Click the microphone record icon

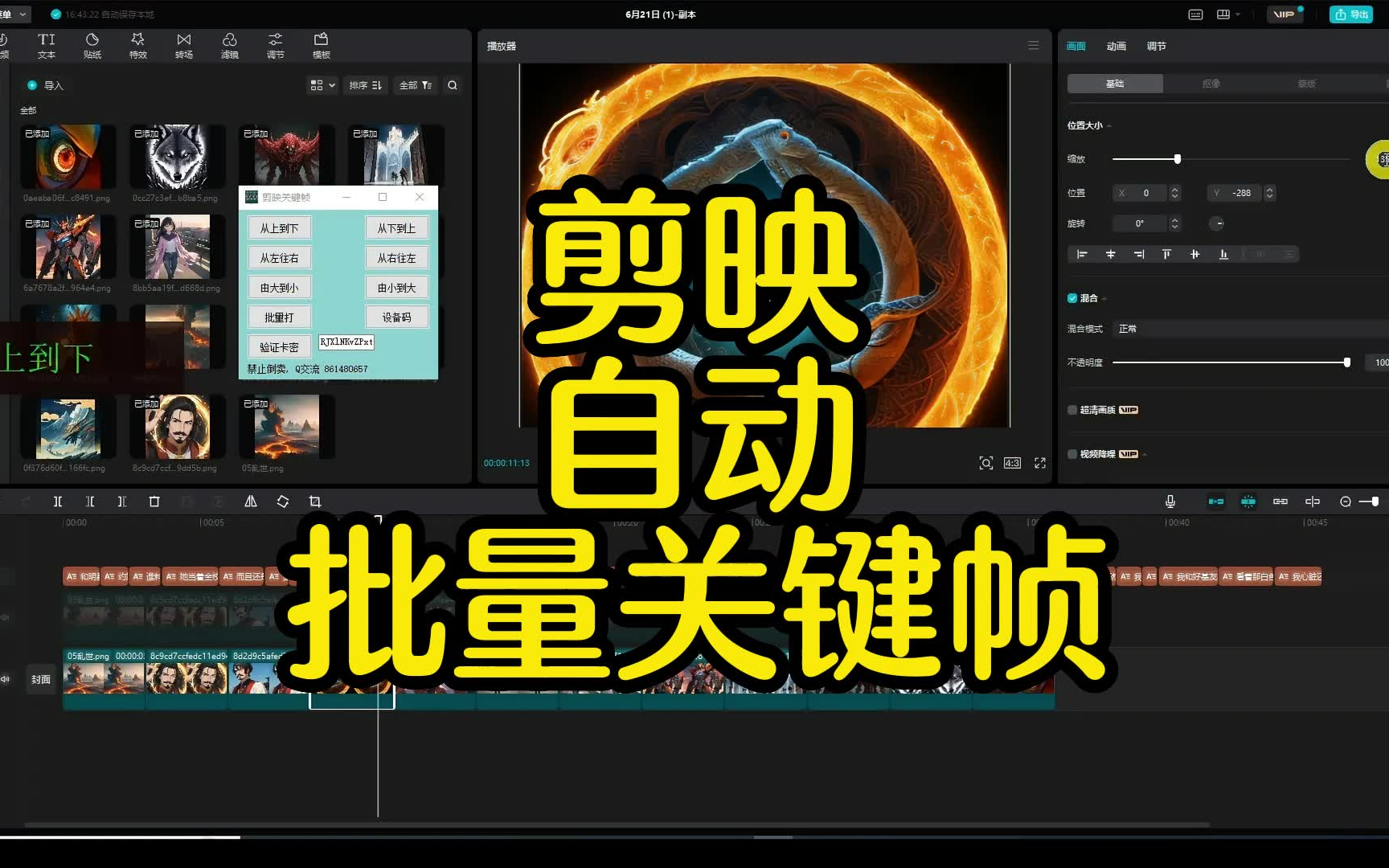[x=1170, y=502]
